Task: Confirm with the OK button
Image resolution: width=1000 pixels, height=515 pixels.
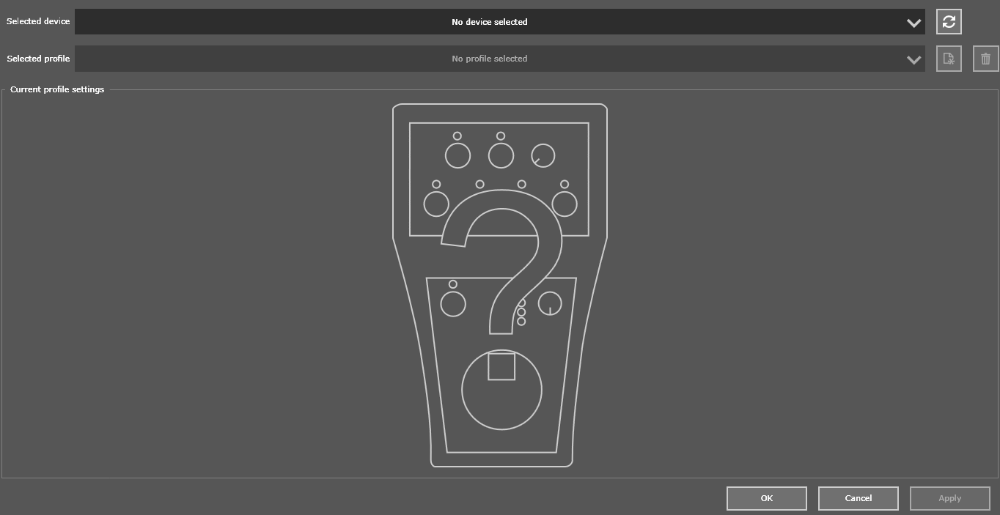Action: click(767, 498)
